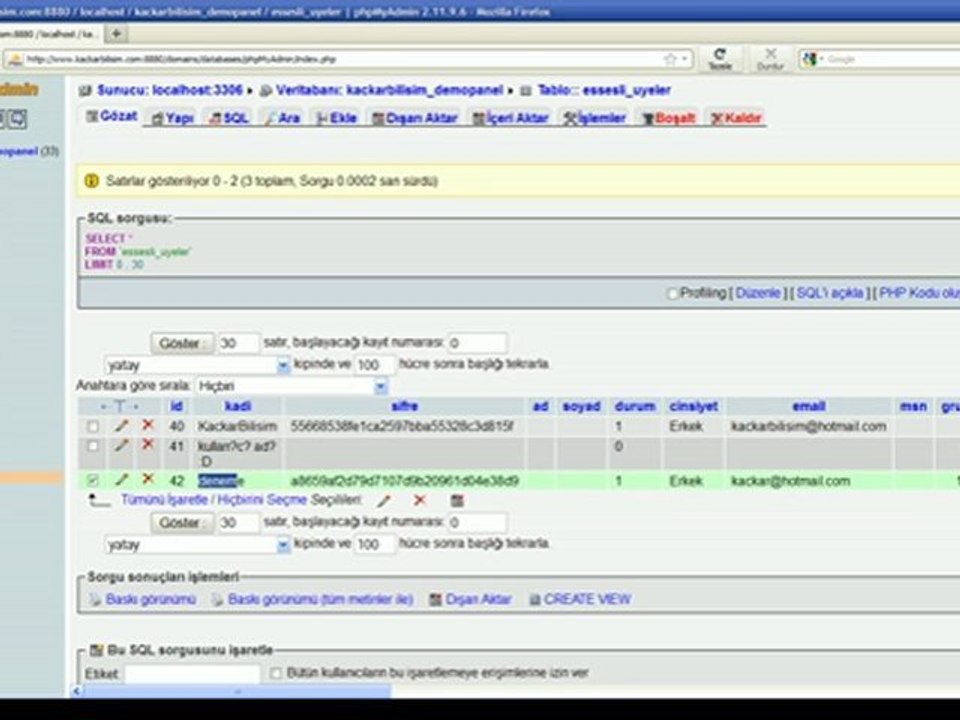Edit row 40 KackarBilisim pencil icon
Image resolution: width=960 pixels, height=720 pixels.
pyautogui.click(x=122, y=426)
